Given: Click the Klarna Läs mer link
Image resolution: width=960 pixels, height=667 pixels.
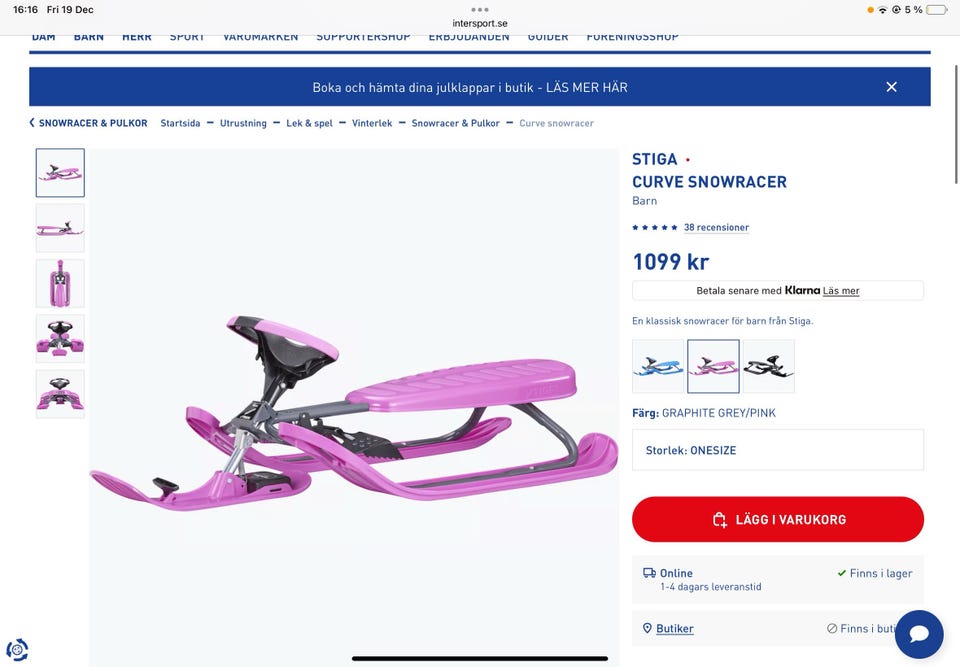Looking at the screenshot, I should [x=841, y=291].
